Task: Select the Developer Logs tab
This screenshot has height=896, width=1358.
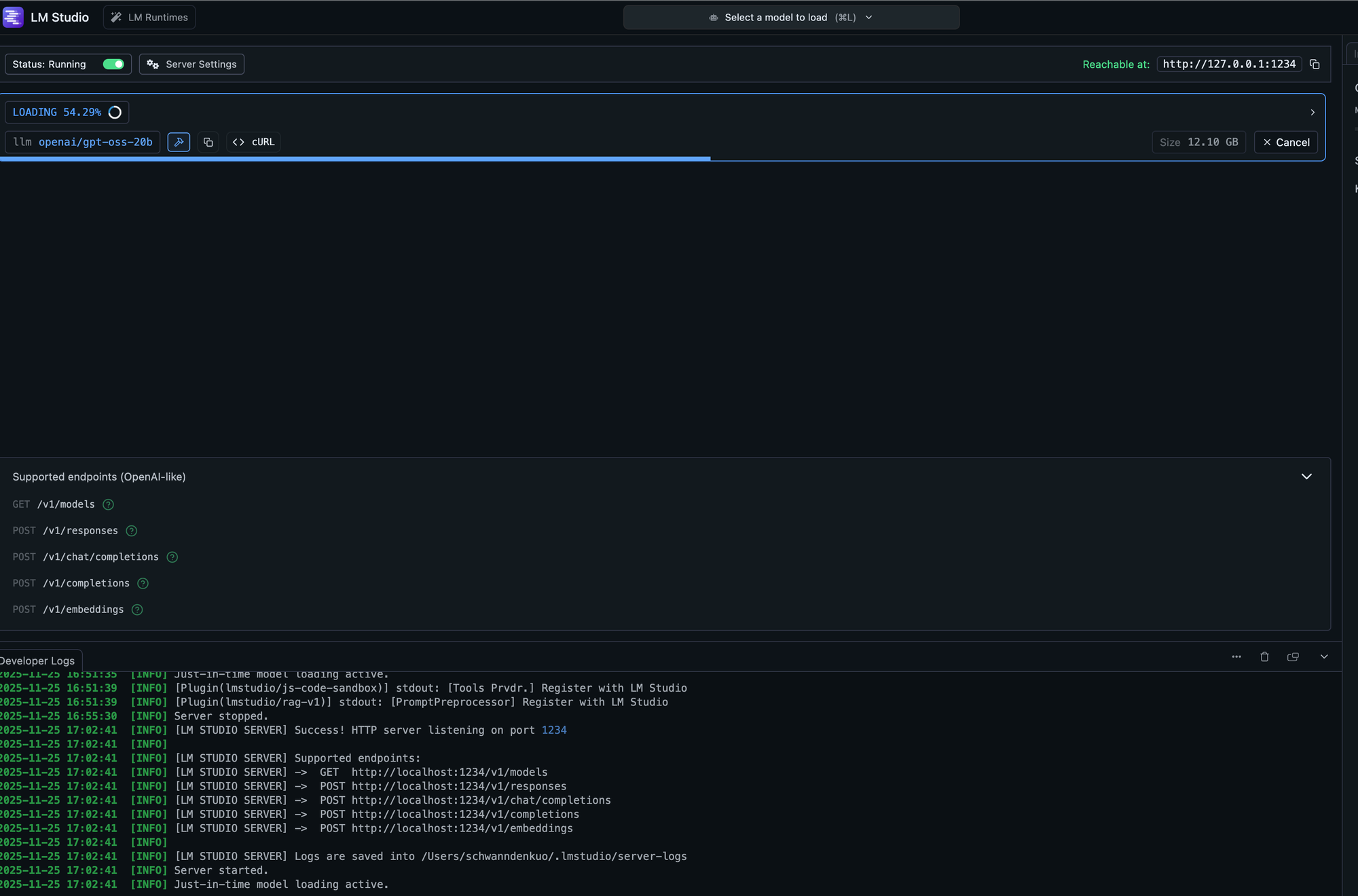Action: coord(38,660)
